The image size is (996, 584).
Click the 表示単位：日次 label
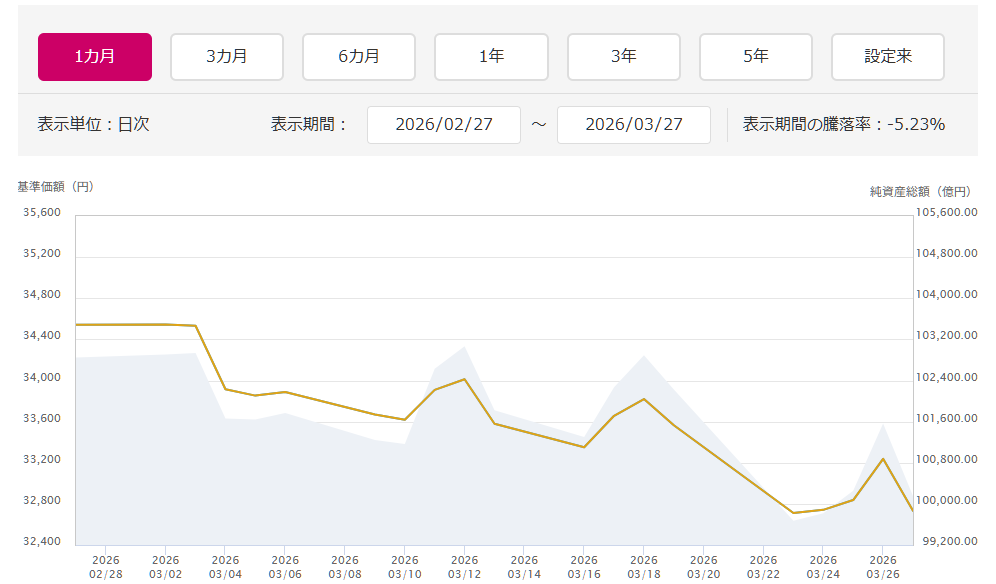[94, 125]
